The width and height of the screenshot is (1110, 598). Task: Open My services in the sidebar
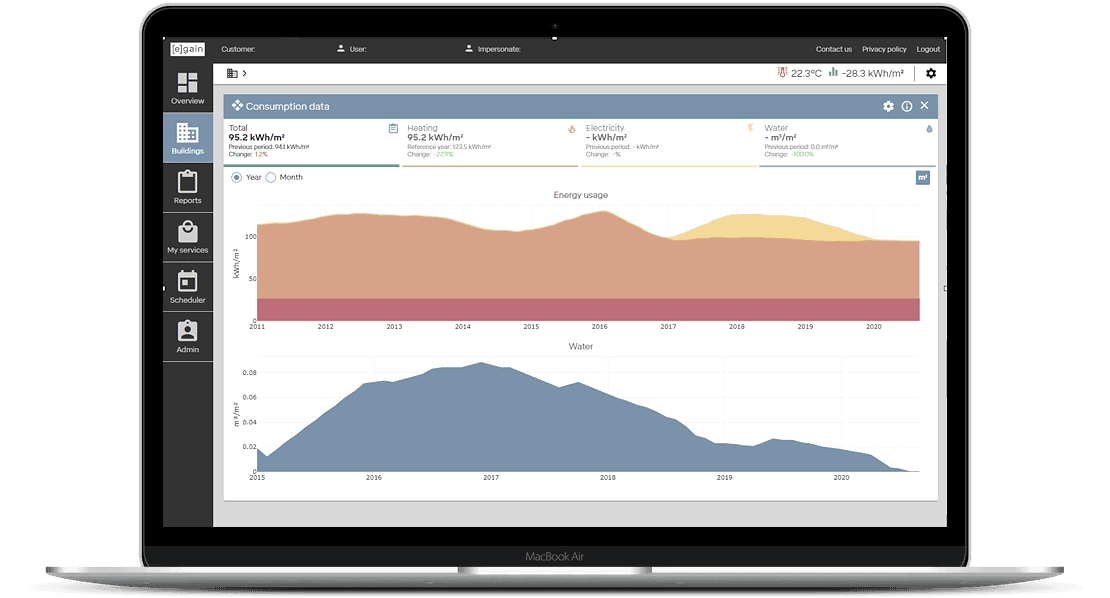187,237
